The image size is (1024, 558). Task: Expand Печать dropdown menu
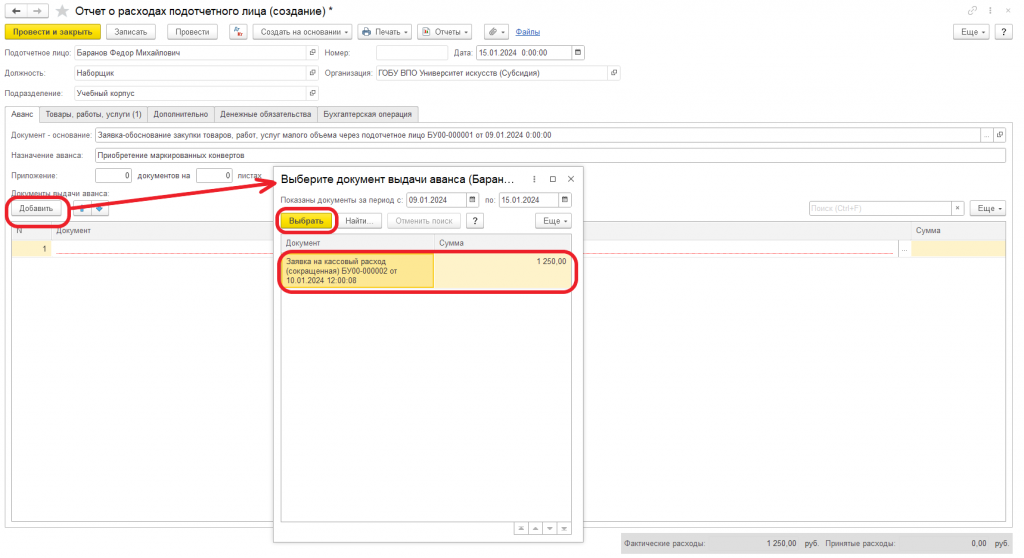click(385, 32)
